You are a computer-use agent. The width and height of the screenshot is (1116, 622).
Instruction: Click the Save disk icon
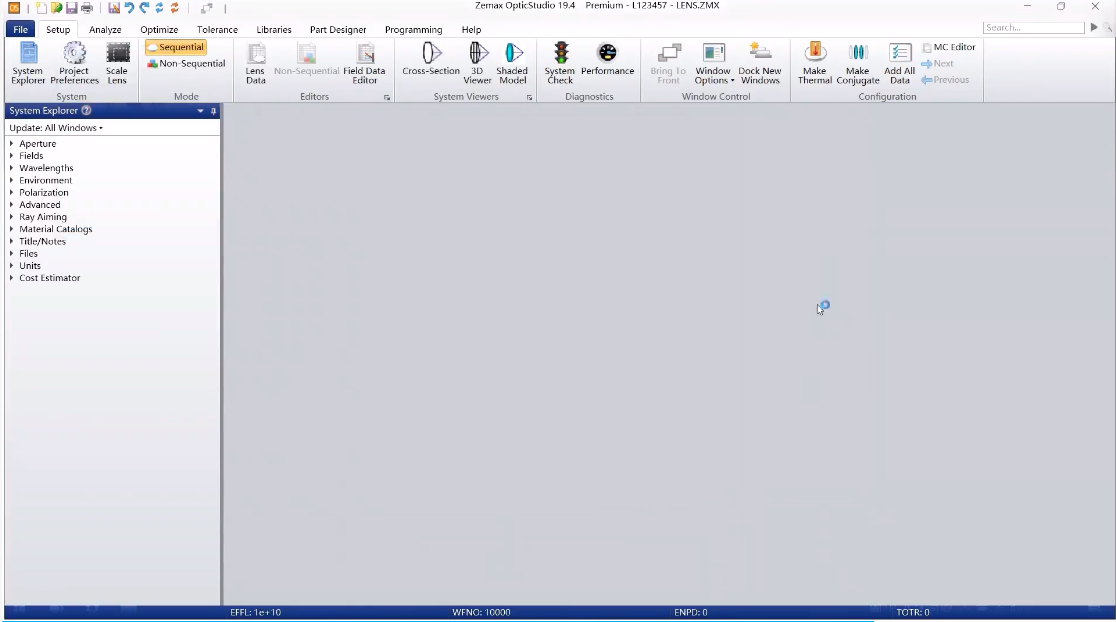(x=71, y=8)
